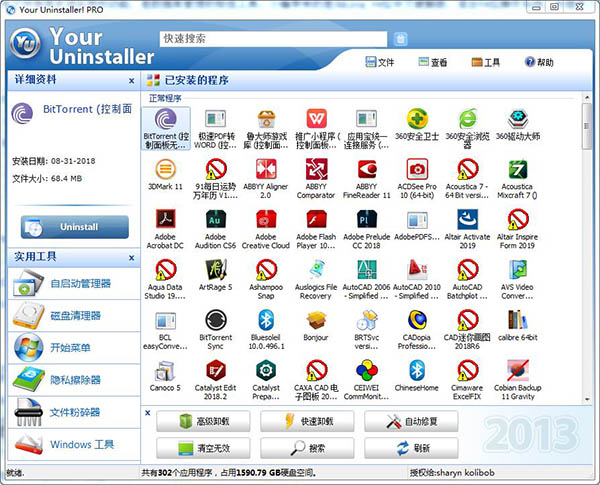Image resolution: width=600 pixels, height=485 pixels.
Task: Click the 搜索 button
Action: click(307, 448)
